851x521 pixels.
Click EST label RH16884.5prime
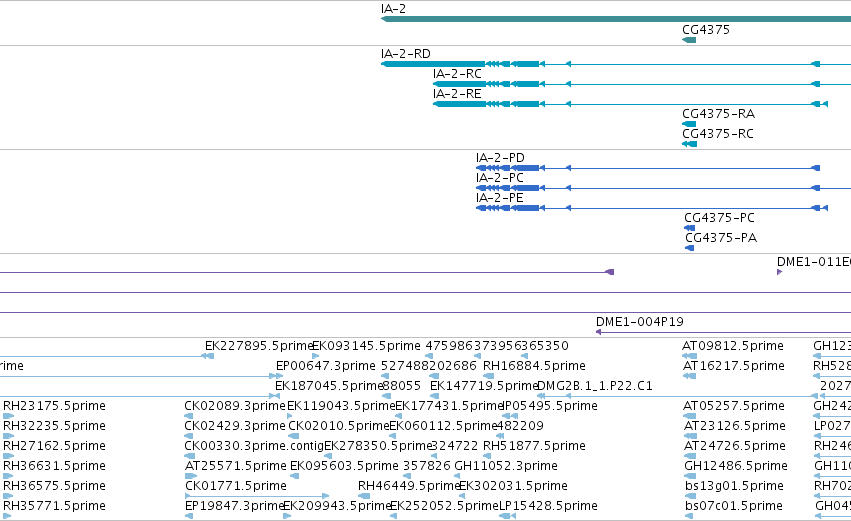point(534,366)
